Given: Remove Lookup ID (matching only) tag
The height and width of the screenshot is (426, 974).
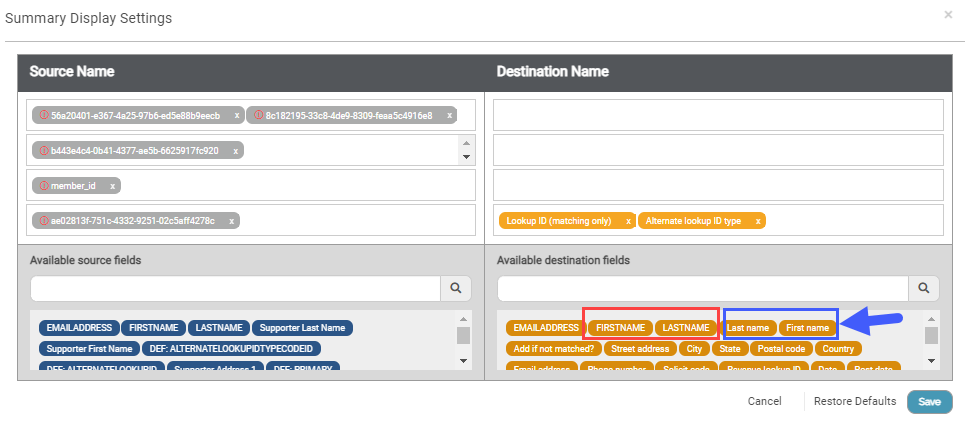Looking at the screenshot, I should pos(628,221).
